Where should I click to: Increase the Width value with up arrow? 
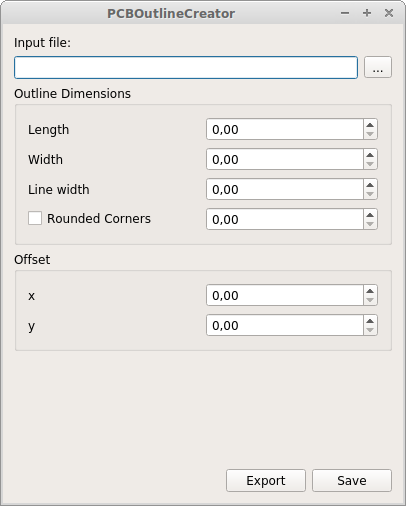point(370,154)
